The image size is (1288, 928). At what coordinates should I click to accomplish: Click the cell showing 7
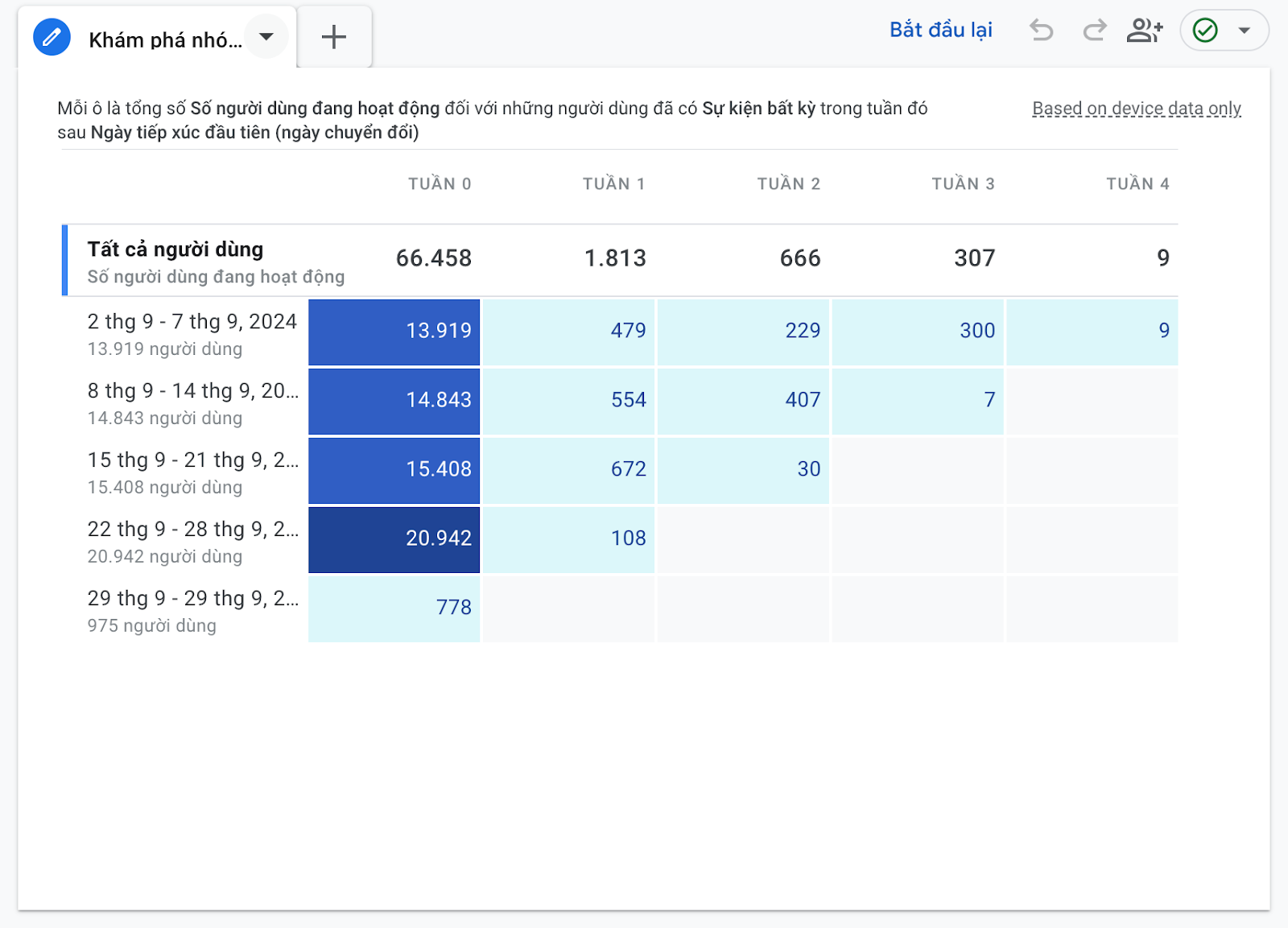918,401
